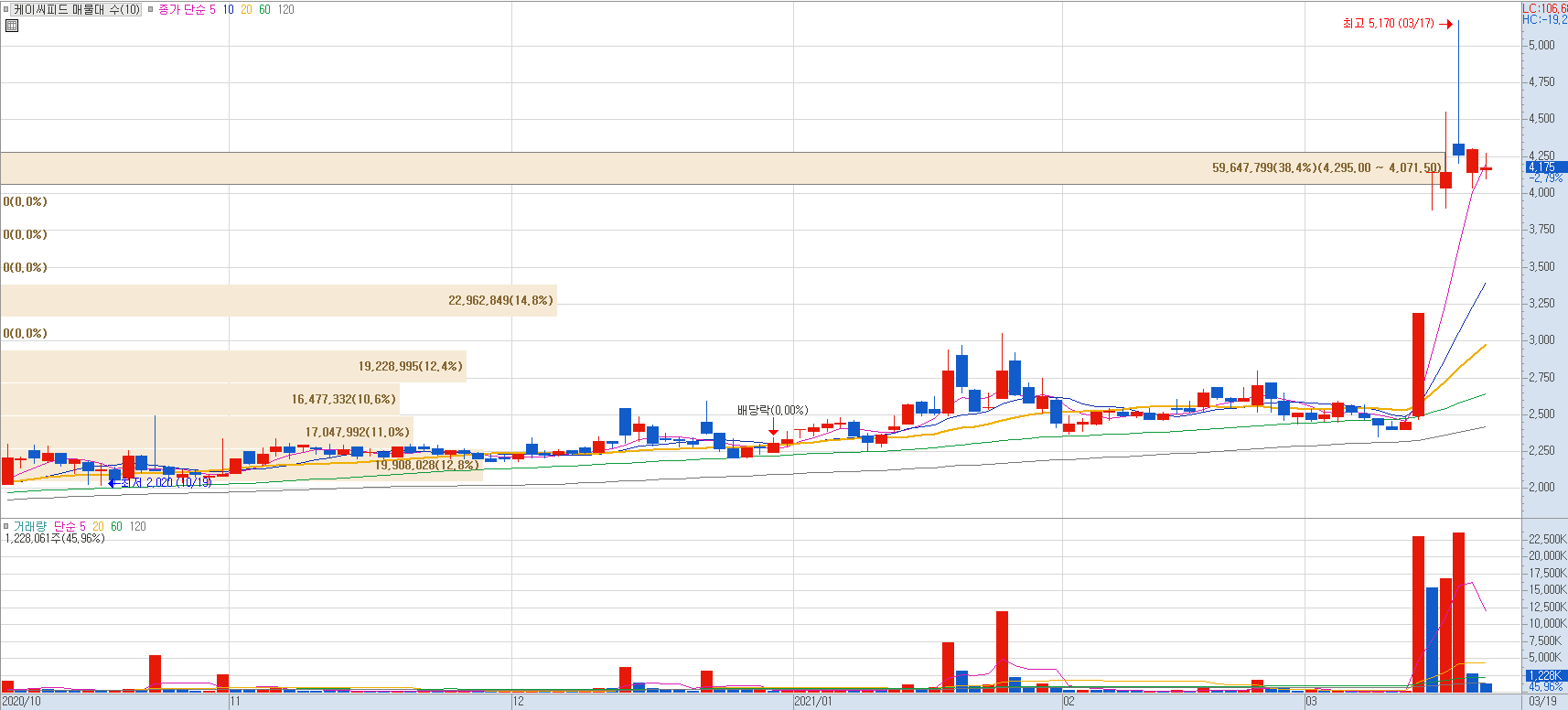
Task: Click the 1,228,061주(45.96%) volume readout
Action: (x=55, y=538)
